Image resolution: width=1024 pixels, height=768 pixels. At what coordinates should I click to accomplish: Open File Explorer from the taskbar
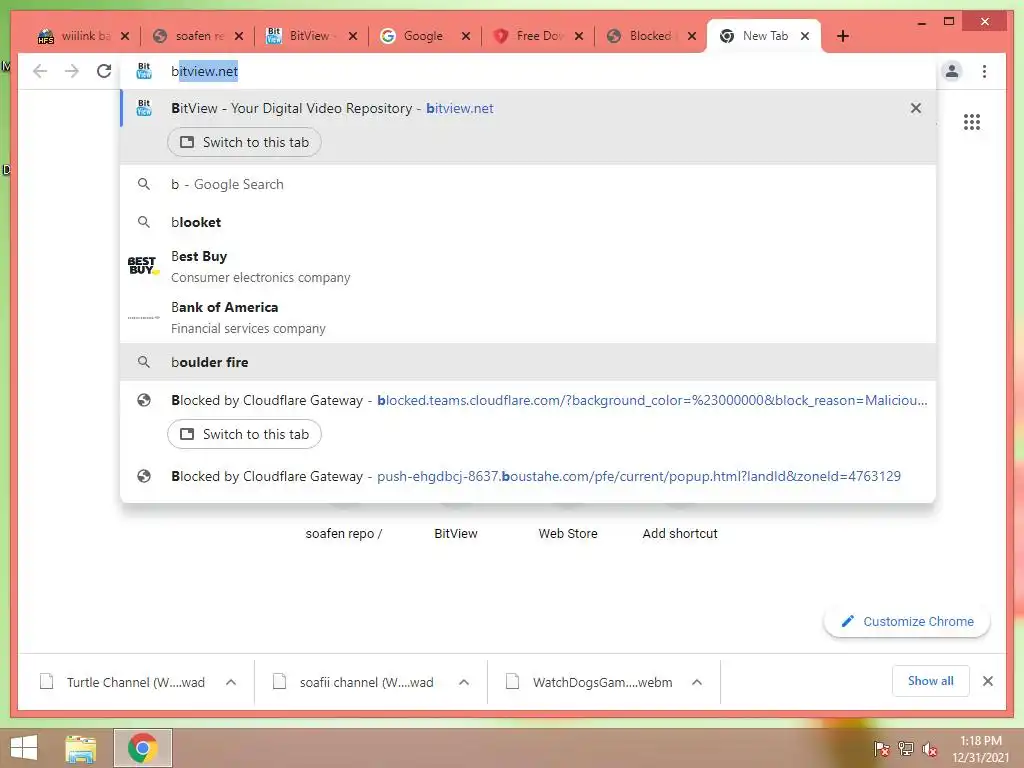81,748
